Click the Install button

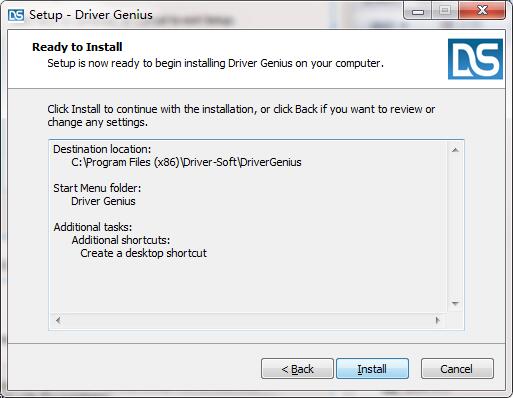372,369
